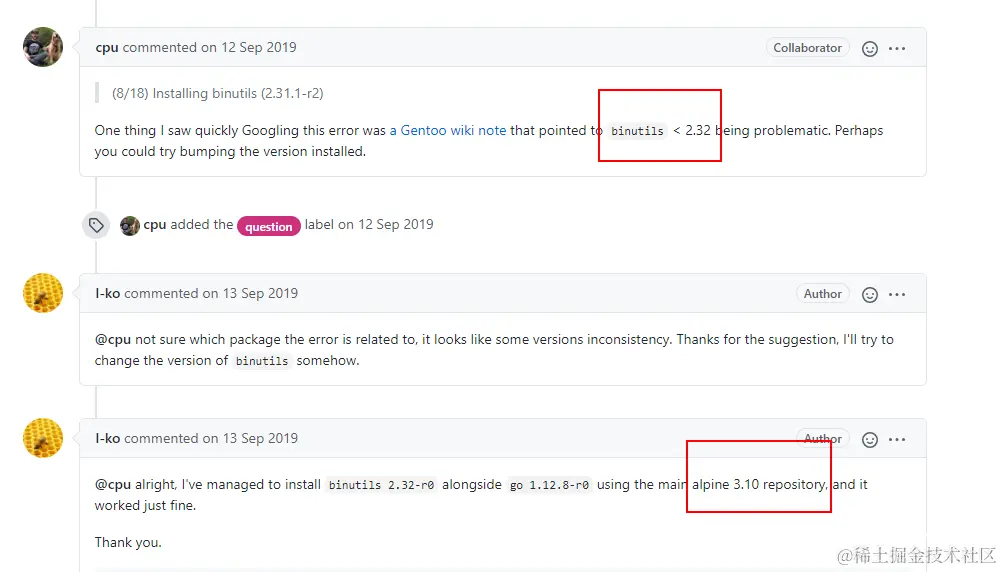Click l-ko username on the 'not sure' comment
The image size is (1003, 572).
tap(107, 294)
